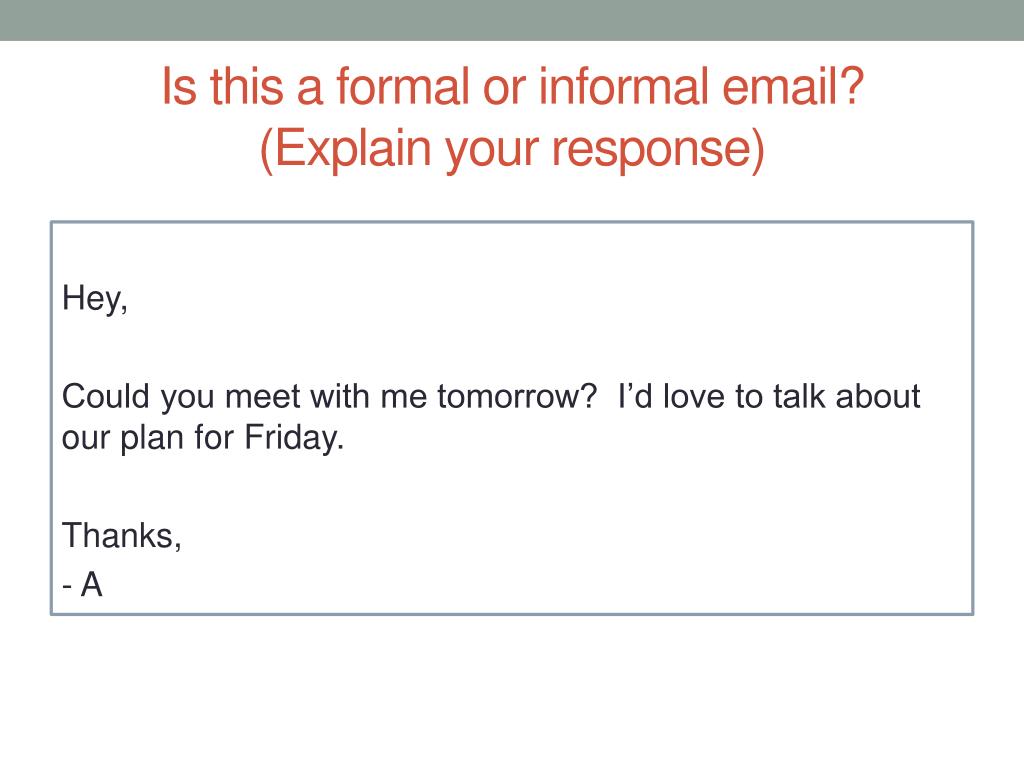Click the word "response)" in the subtitle
The width and height of the screenshot is (1024, 768).
click(658, 149)
